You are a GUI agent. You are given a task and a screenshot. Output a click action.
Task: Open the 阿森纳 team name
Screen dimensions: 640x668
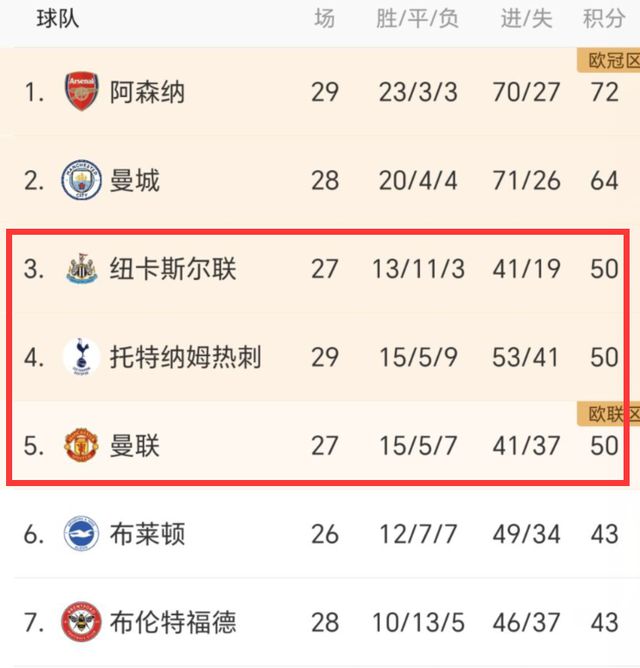pyautogui.click(x=147, y=93)
